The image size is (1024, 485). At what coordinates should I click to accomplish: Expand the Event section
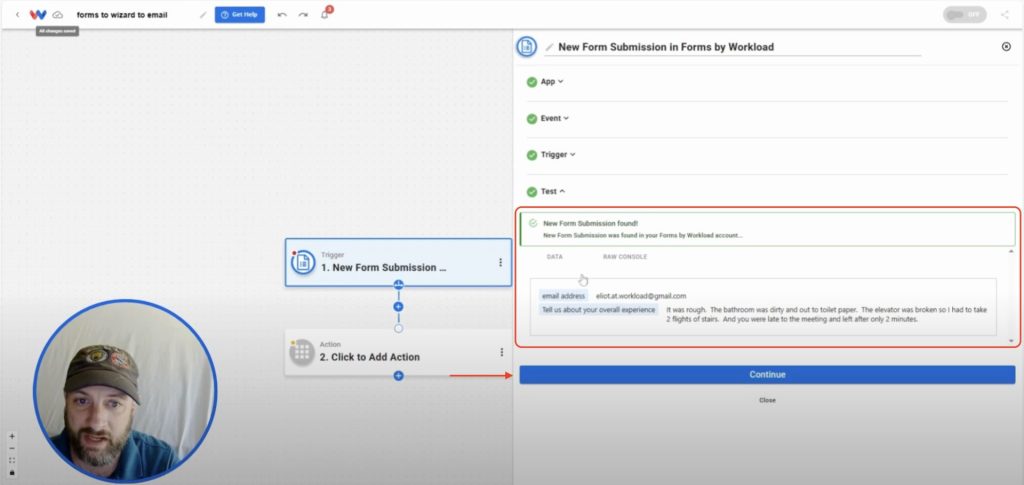pyautogui.click(x=554, y=118)
